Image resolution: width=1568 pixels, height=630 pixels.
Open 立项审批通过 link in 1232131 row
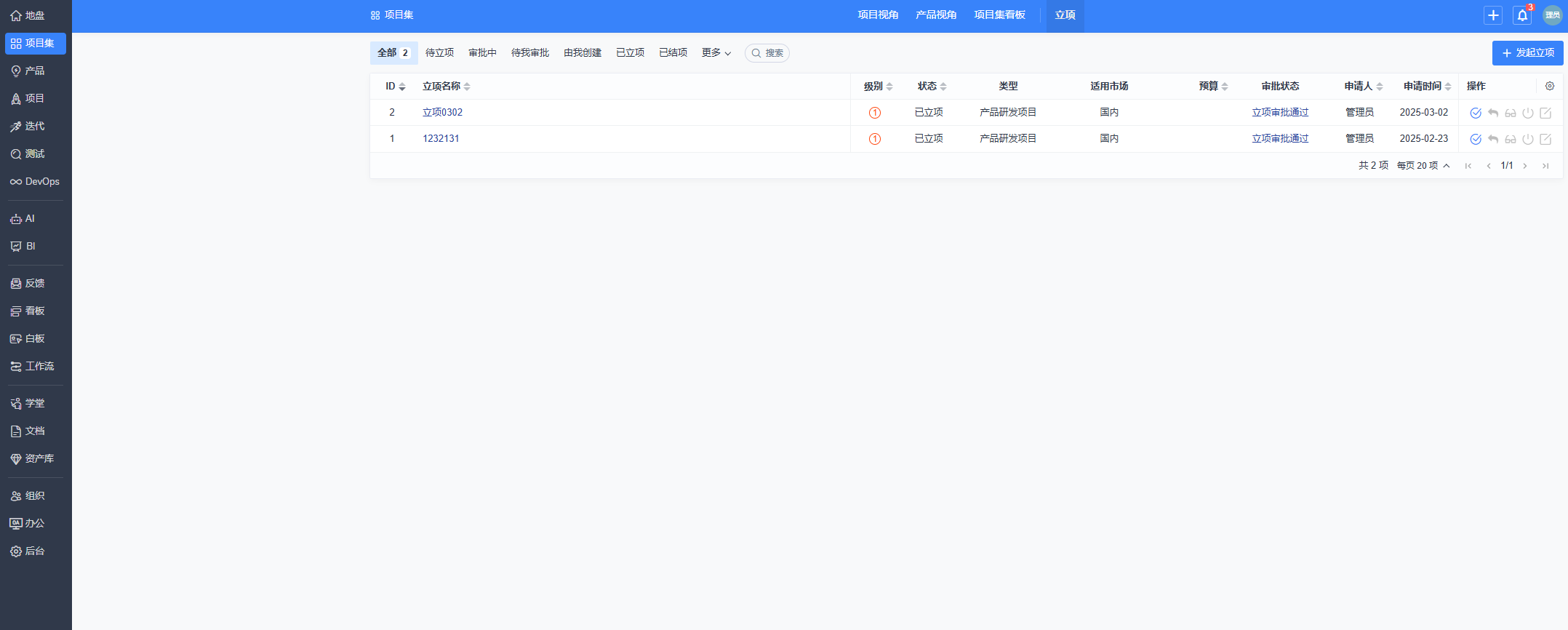[1280, 139]
